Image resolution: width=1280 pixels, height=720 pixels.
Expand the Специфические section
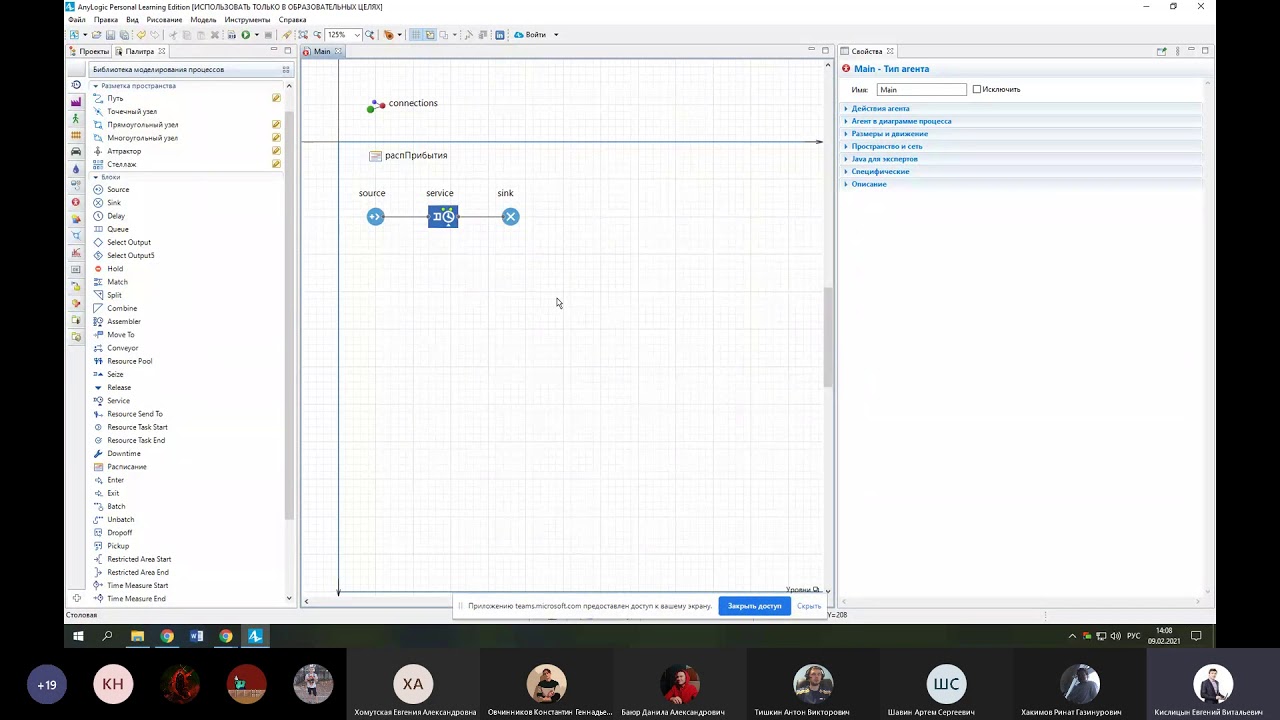(880, 172)
